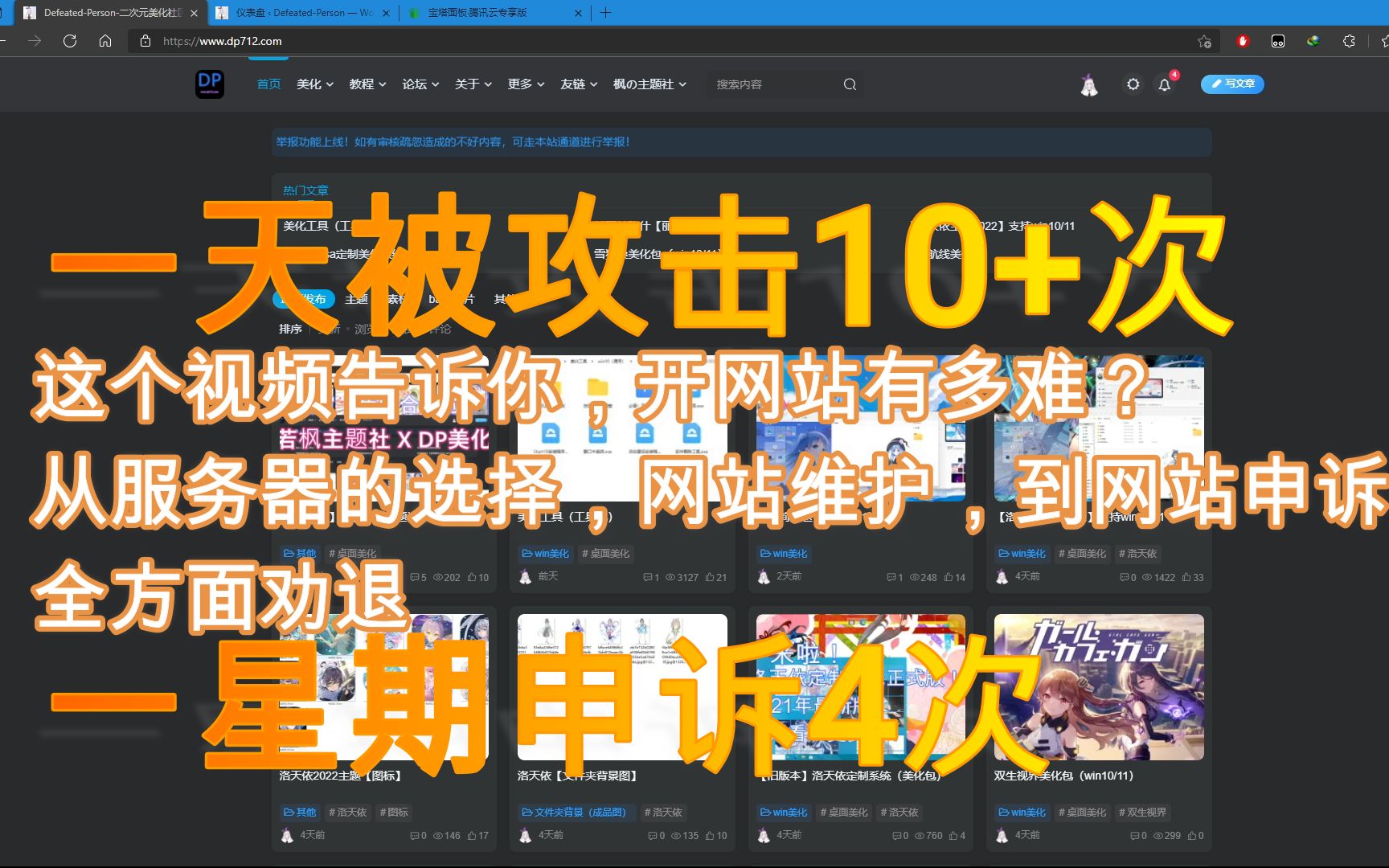Open the red hand ad-blocker extension
This screenshot has width=1389, height=868.
[1243, 41]
